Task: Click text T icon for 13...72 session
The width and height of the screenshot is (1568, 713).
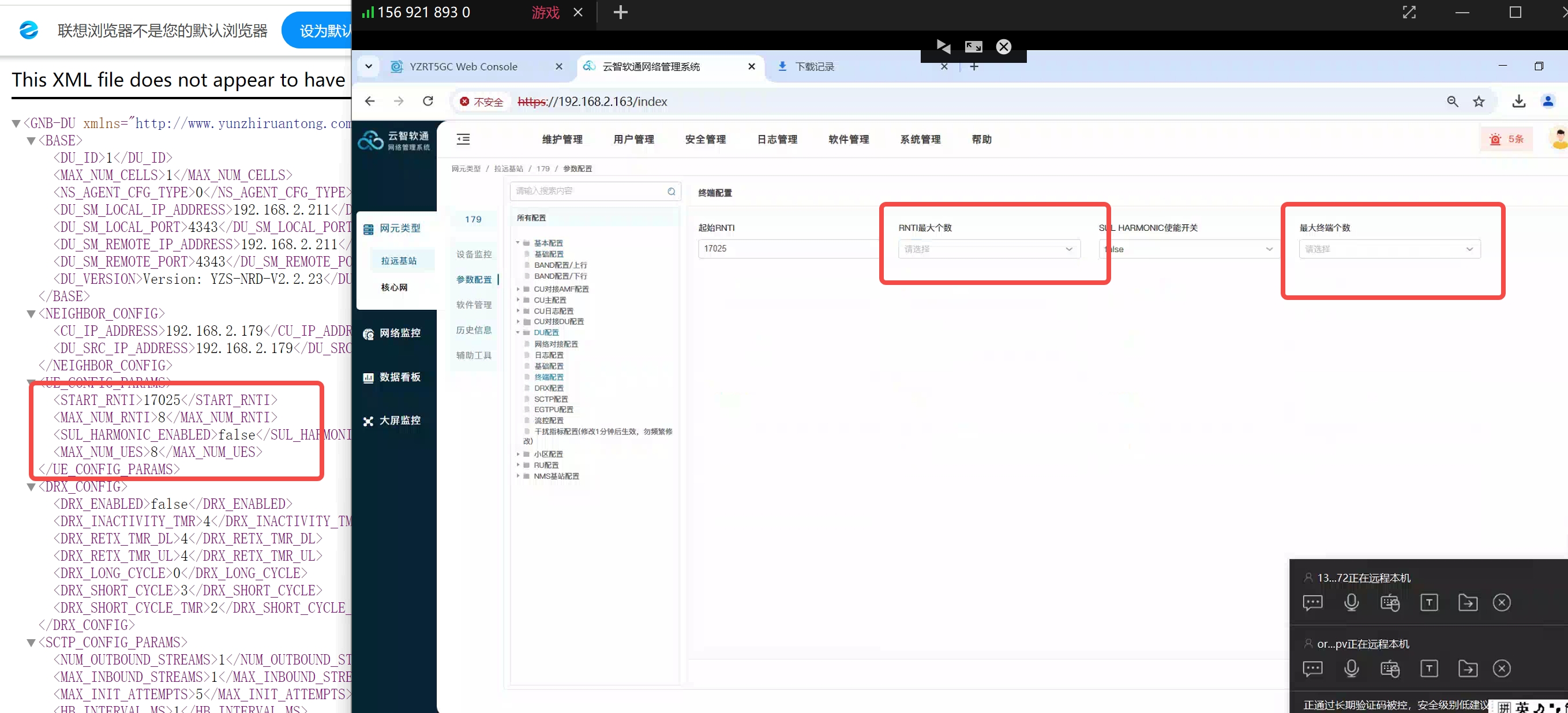Action: click(x=1429, y=603)
